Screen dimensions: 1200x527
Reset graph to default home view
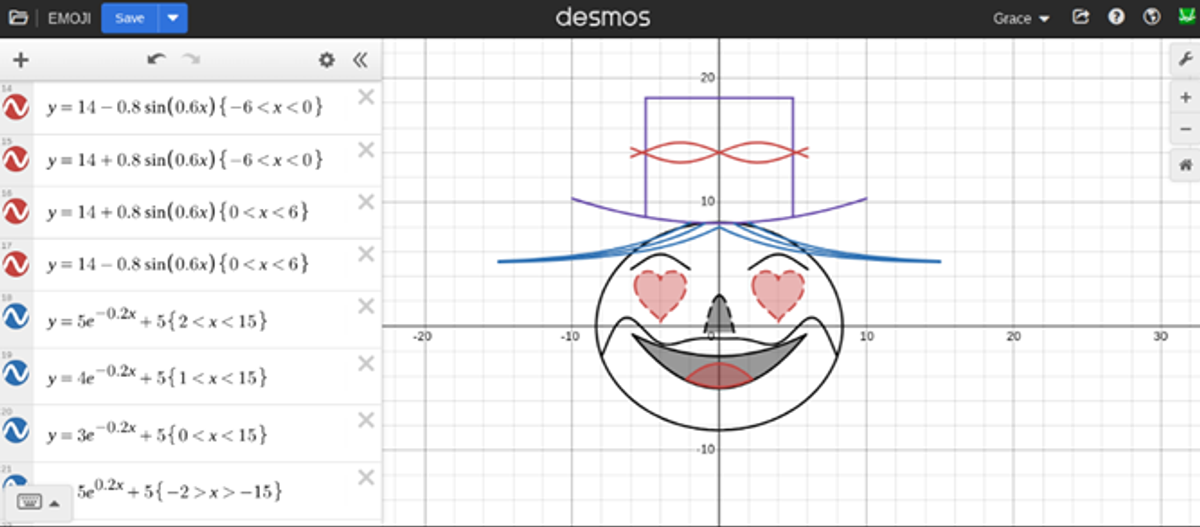[x=1184, y=165]
